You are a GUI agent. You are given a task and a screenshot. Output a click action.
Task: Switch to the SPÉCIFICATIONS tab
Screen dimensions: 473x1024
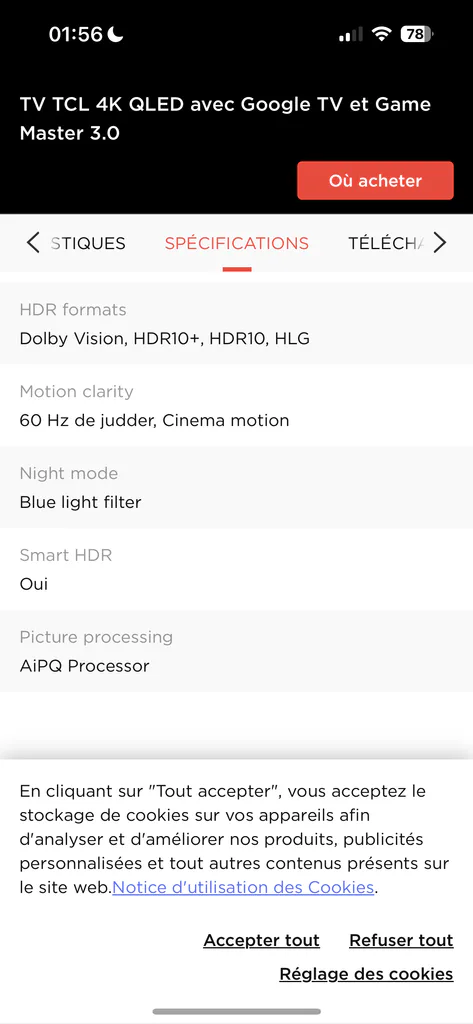click(236, 243)
